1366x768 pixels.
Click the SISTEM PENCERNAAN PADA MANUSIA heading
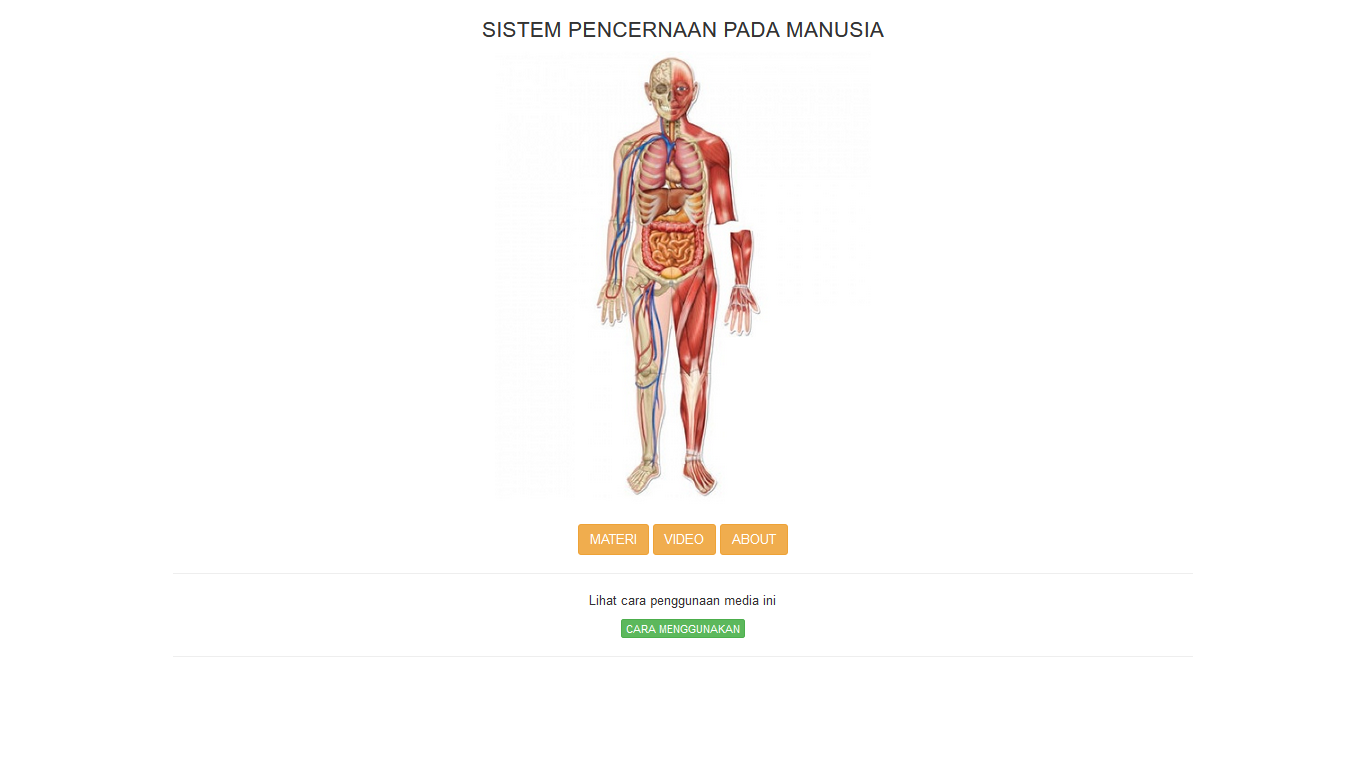[683, 30]
